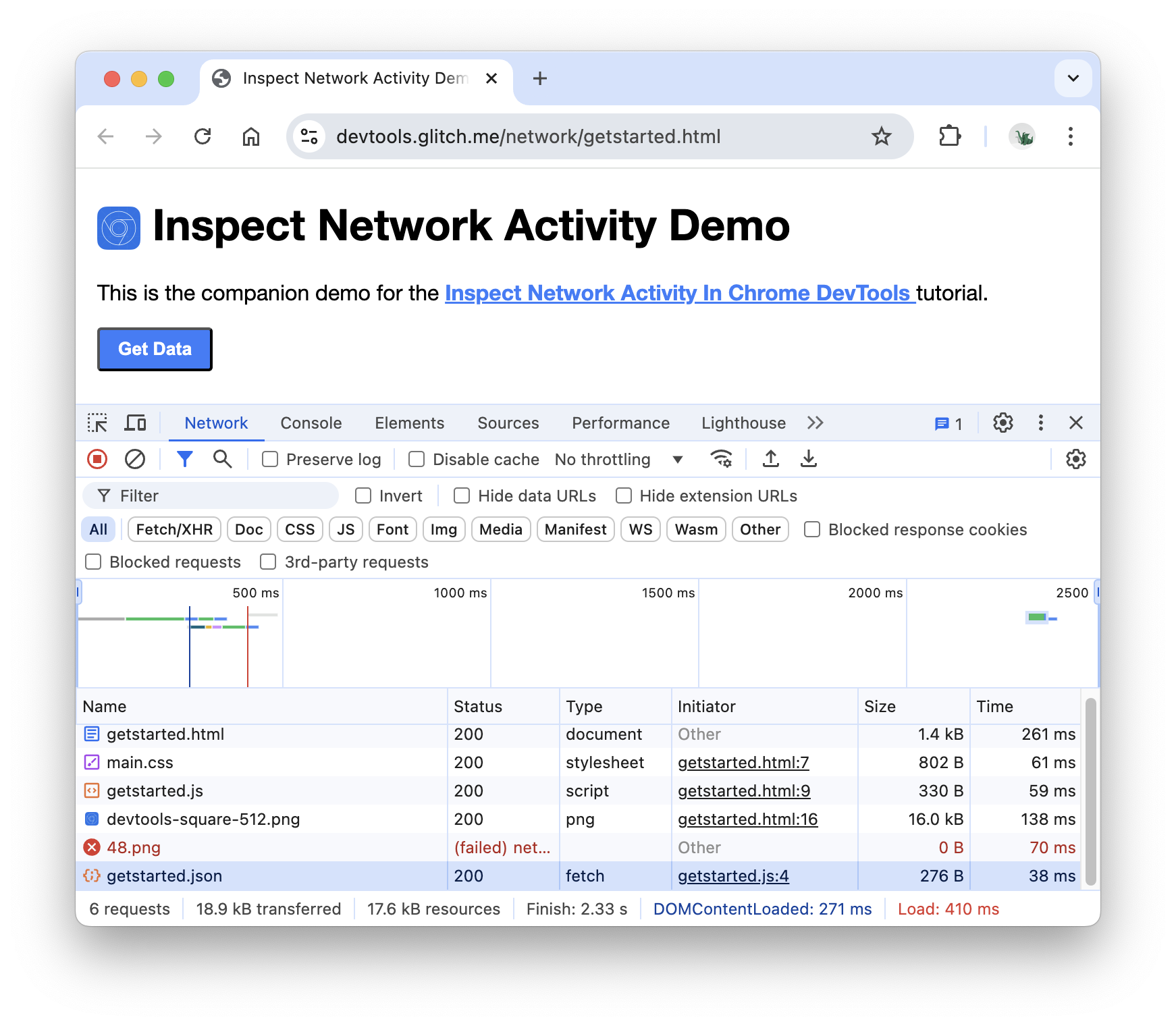Open the browser tab search chevron
Image resolution: width=1176 pixels, height=1026 pixels.
pos(1073,78)
